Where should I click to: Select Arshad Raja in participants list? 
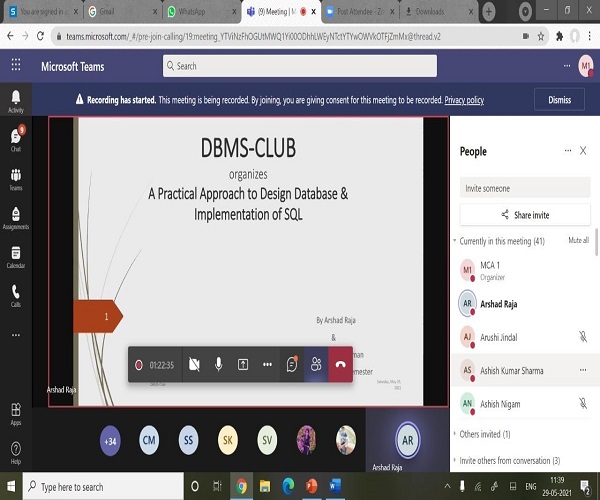click(x=525, y=304)
